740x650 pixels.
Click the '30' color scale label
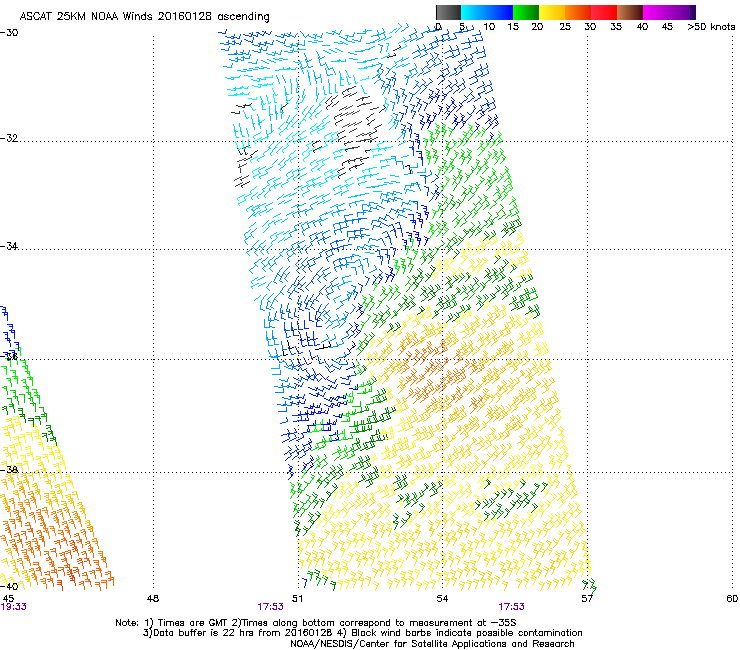590,27
